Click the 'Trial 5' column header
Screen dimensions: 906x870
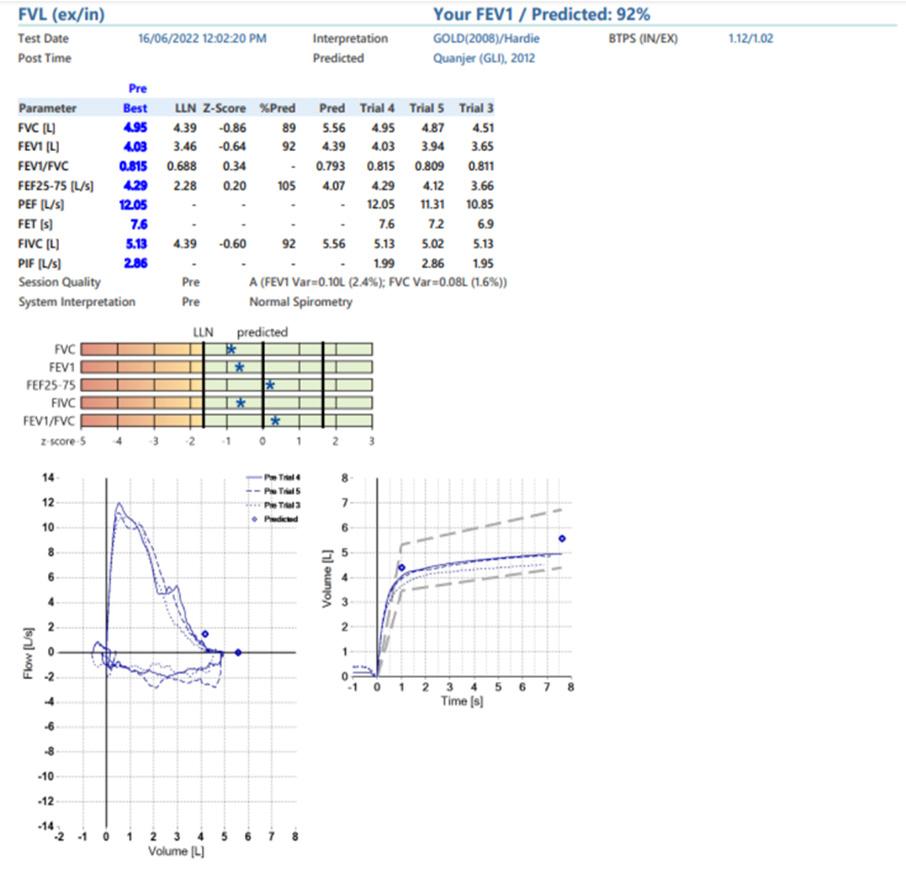[x=426, y=108]
